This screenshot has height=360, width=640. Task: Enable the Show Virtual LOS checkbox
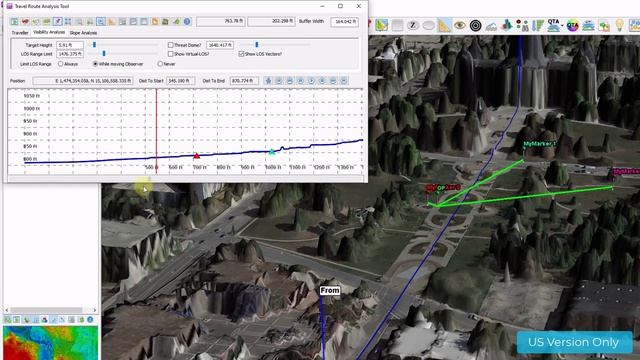[171, 54]
